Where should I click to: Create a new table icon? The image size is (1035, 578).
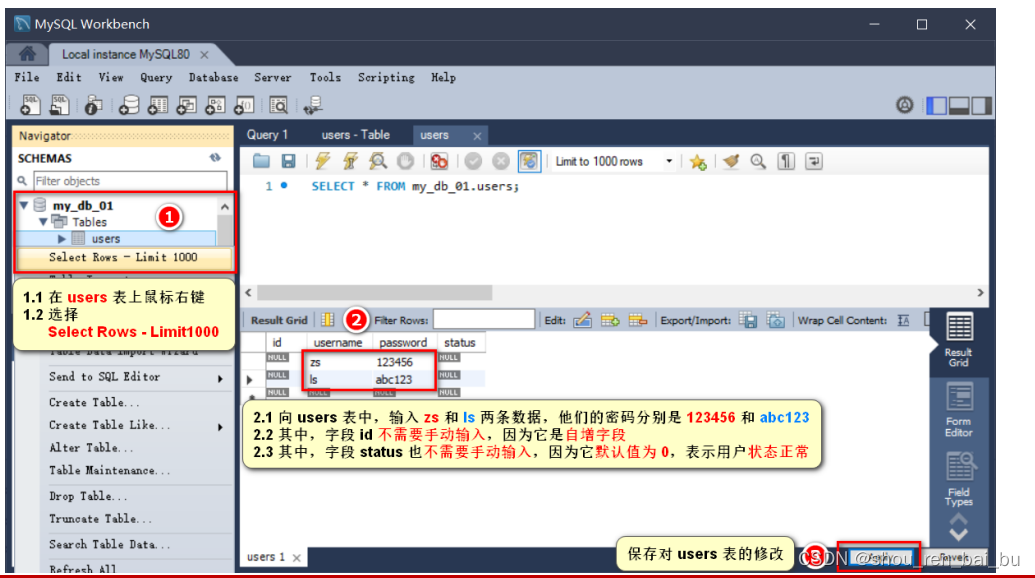coord(157,105)
